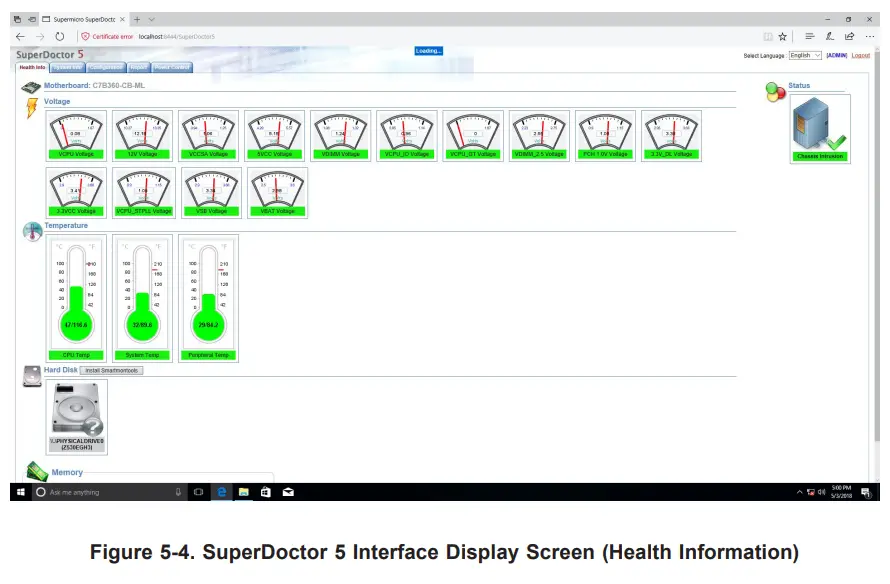890x584 pixels.
Task: Select the VCPU_STPLL Voltage gauge
Action: [x=144, y=193]
